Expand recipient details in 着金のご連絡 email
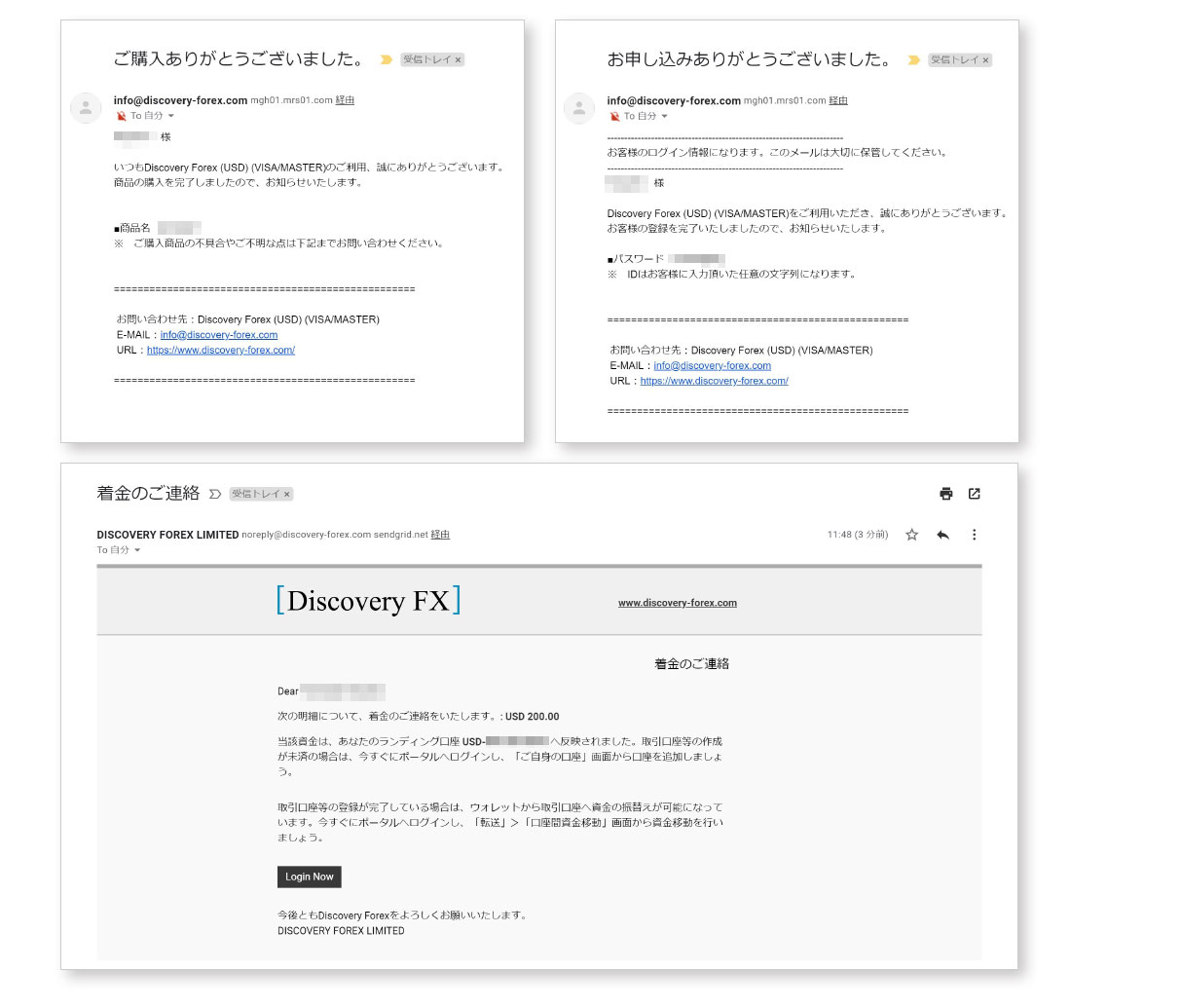This screenshot has width=1181, height=1008. pyautogui.click(x=137, y=550)
